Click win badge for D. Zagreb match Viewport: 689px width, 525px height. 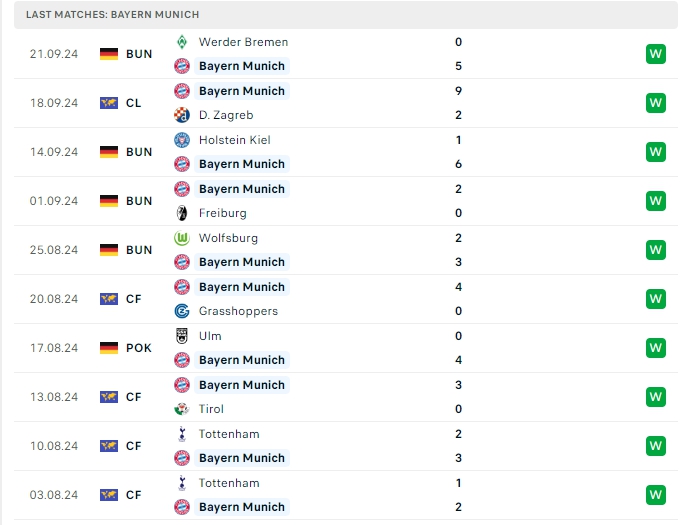656,103
